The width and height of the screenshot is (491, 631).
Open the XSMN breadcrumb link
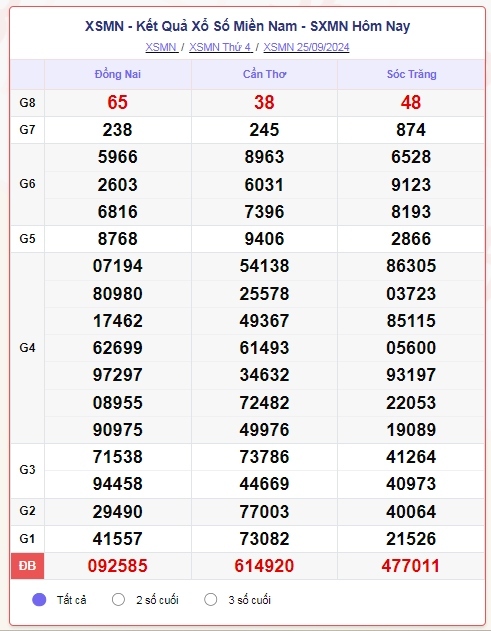161,47
